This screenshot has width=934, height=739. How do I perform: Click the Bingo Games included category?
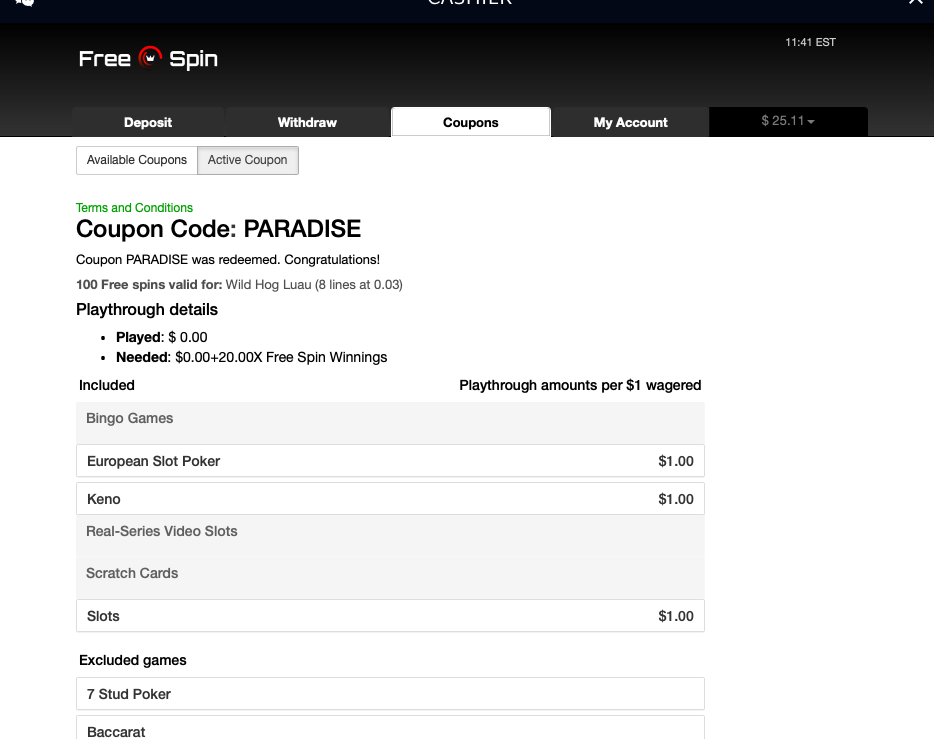pos(390,418)
